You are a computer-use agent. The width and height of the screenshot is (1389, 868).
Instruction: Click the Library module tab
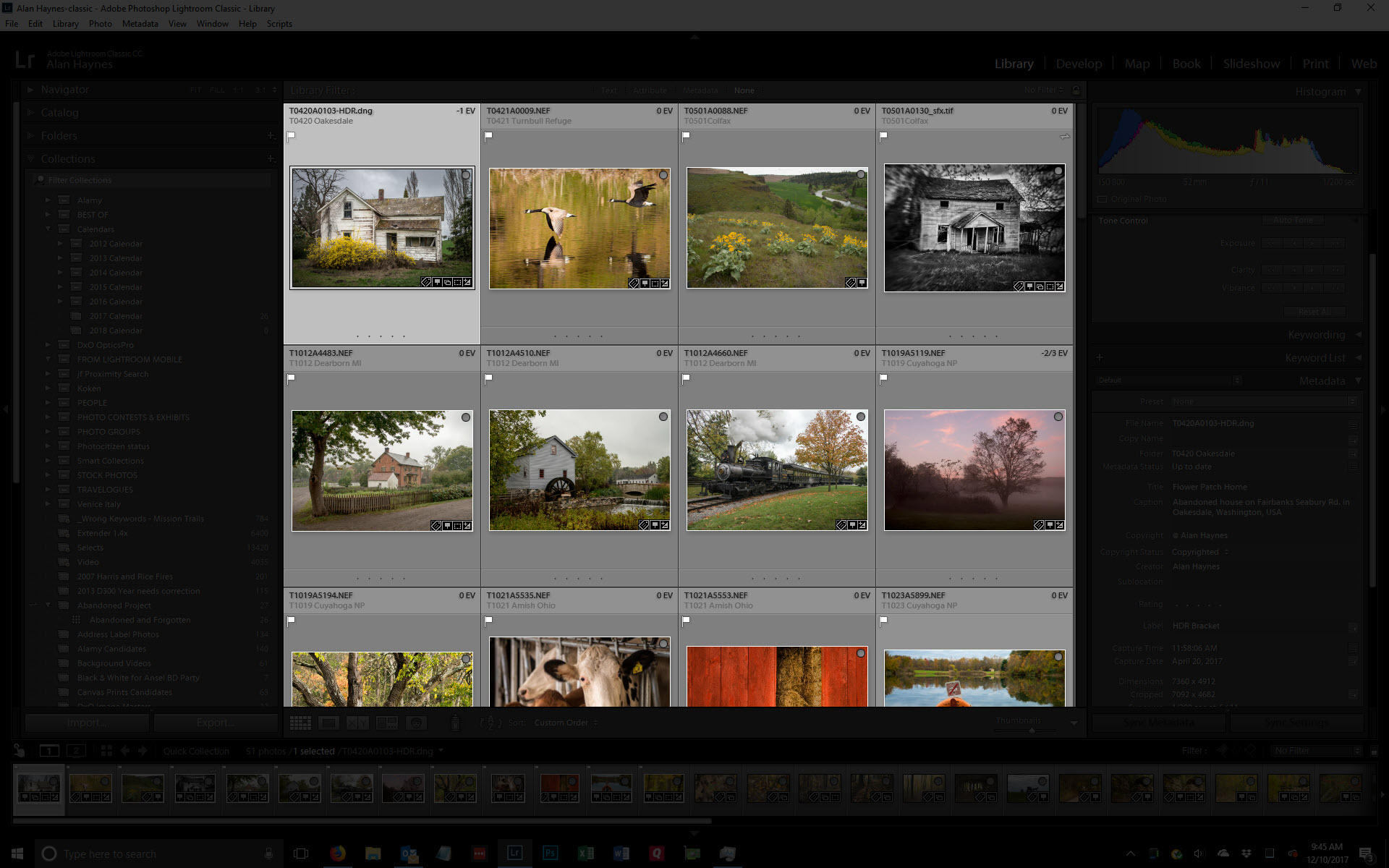click(x=1013, y=63)
